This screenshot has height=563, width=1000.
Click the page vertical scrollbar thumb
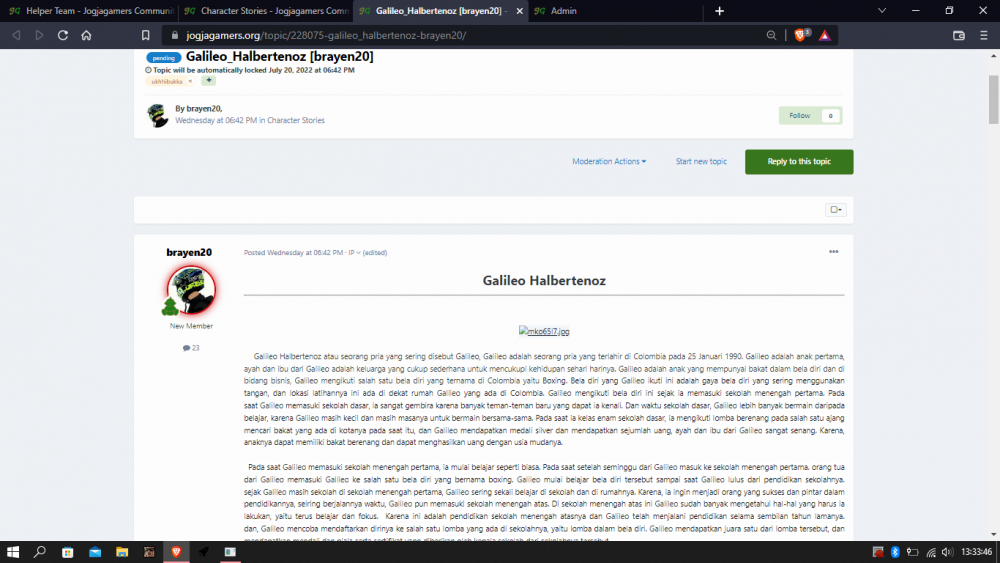[x=993, y=99]
